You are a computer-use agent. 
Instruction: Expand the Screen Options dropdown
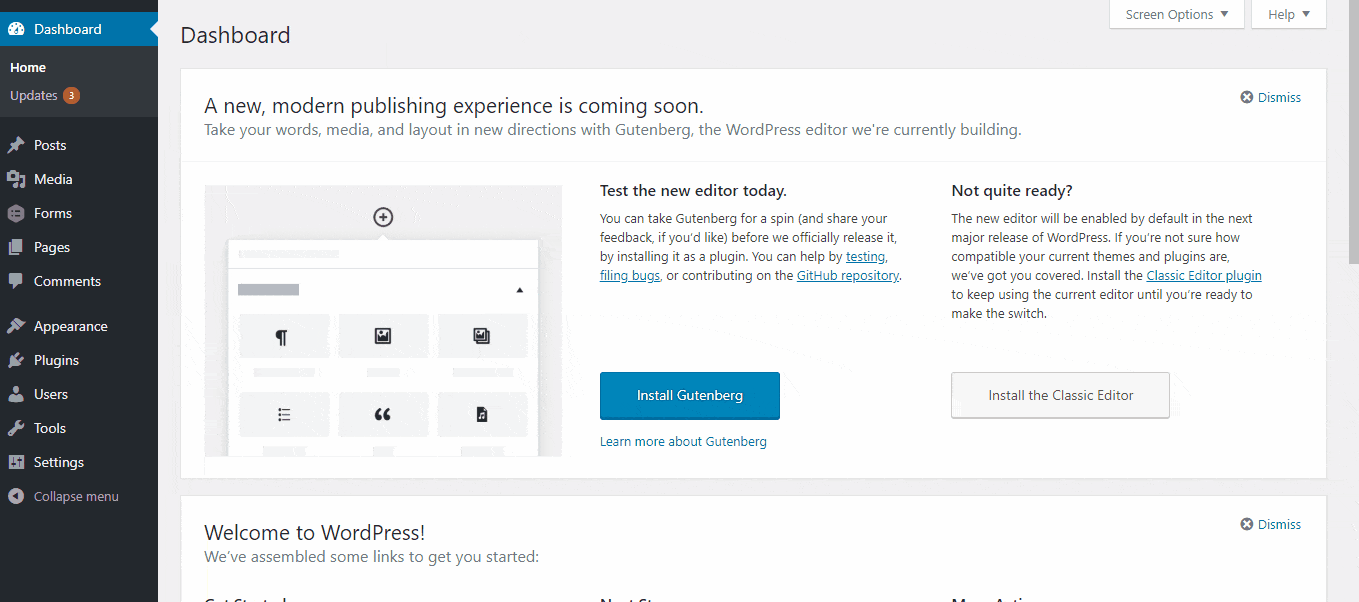tap(1177, 15)
